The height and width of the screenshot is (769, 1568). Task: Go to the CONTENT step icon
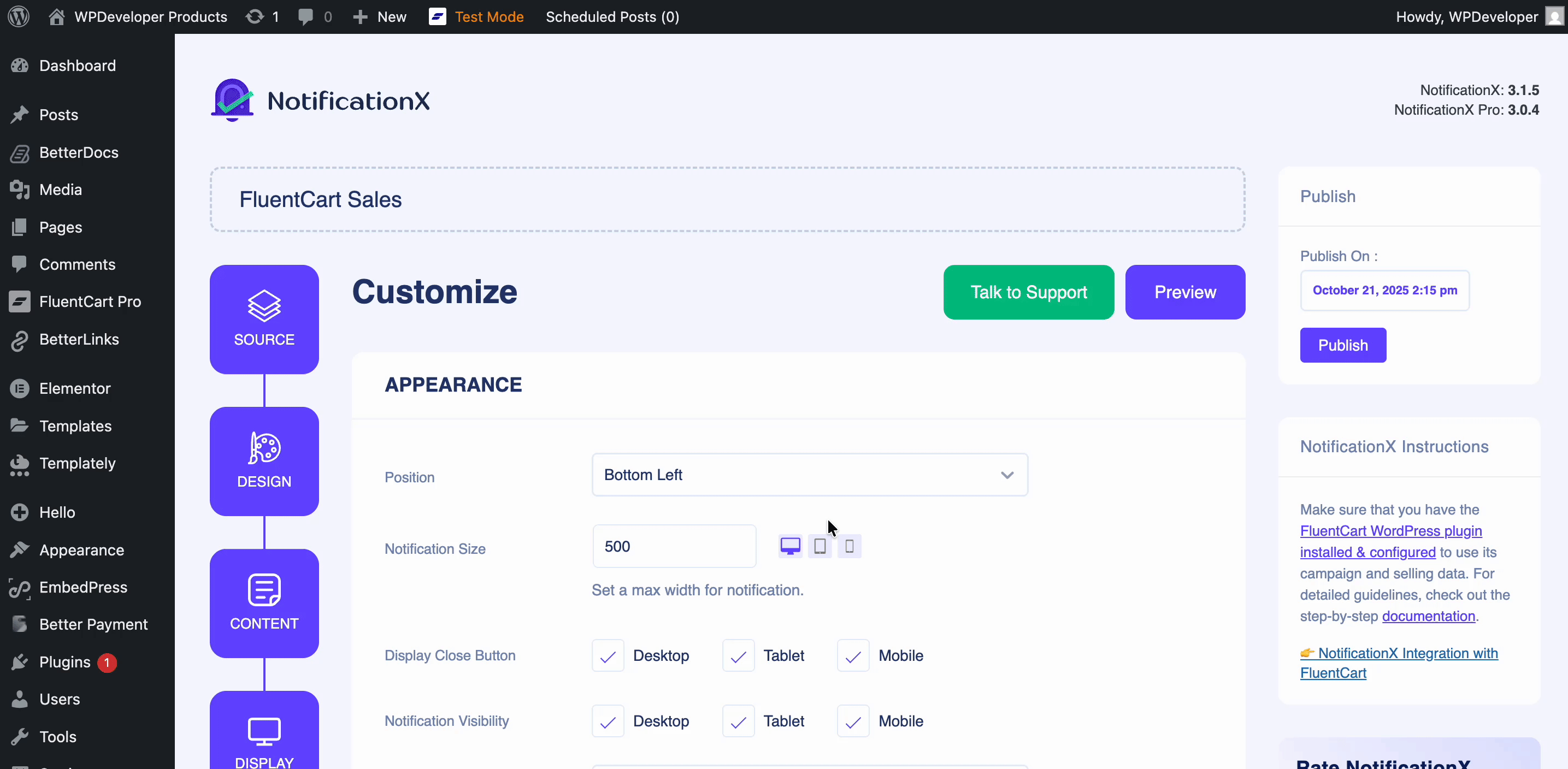(264, 603)
